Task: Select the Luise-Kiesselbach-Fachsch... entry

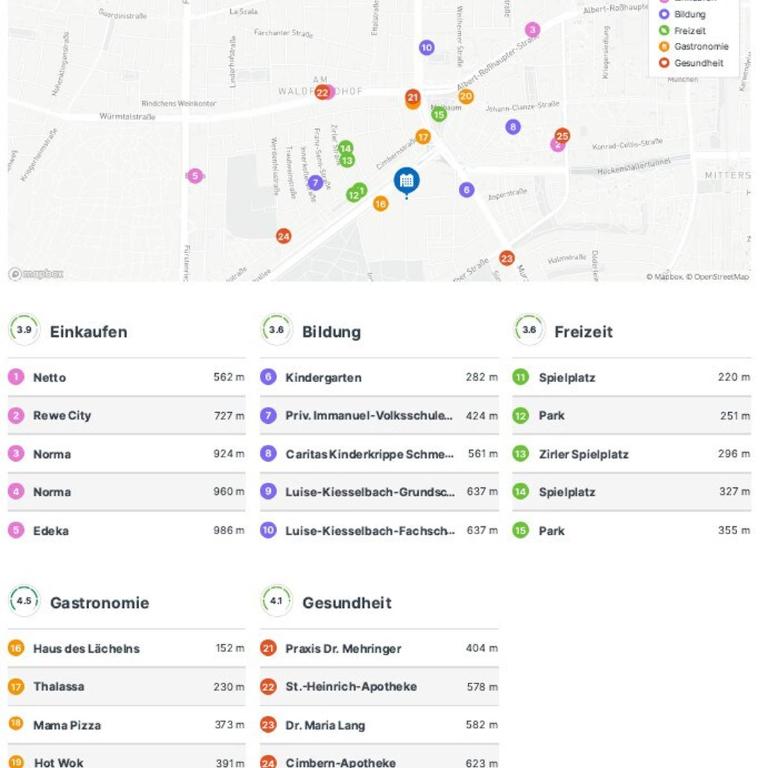Action: pyautogui.click(x=379, y=530)
